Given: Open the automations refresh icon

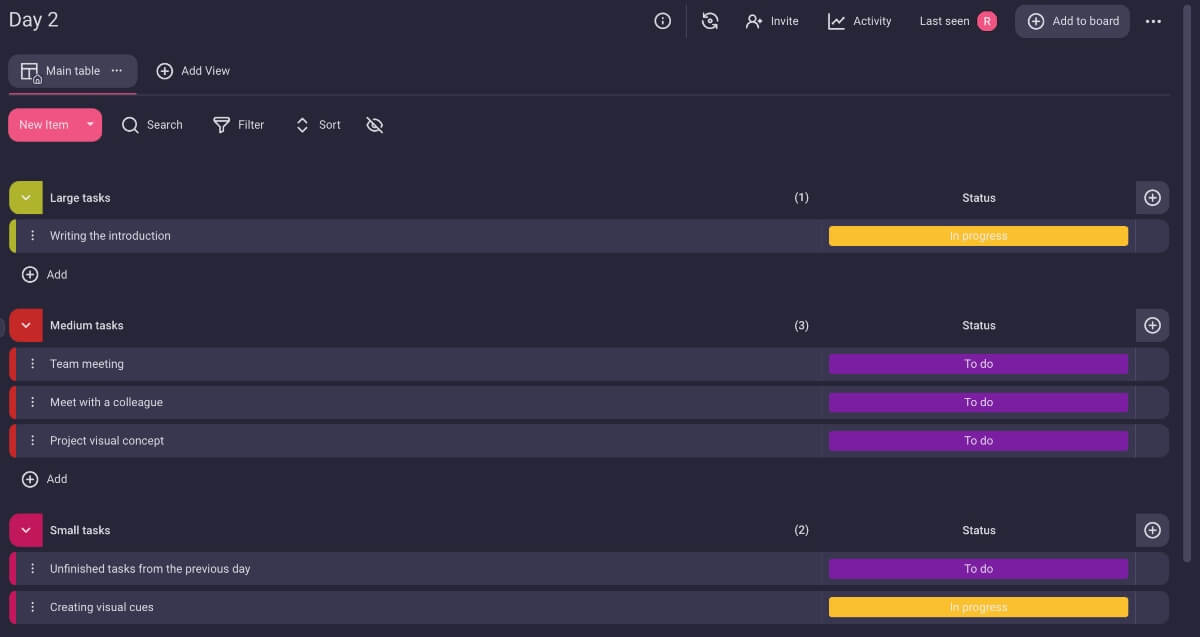Looking at the screenshot, I should point(710,21).
